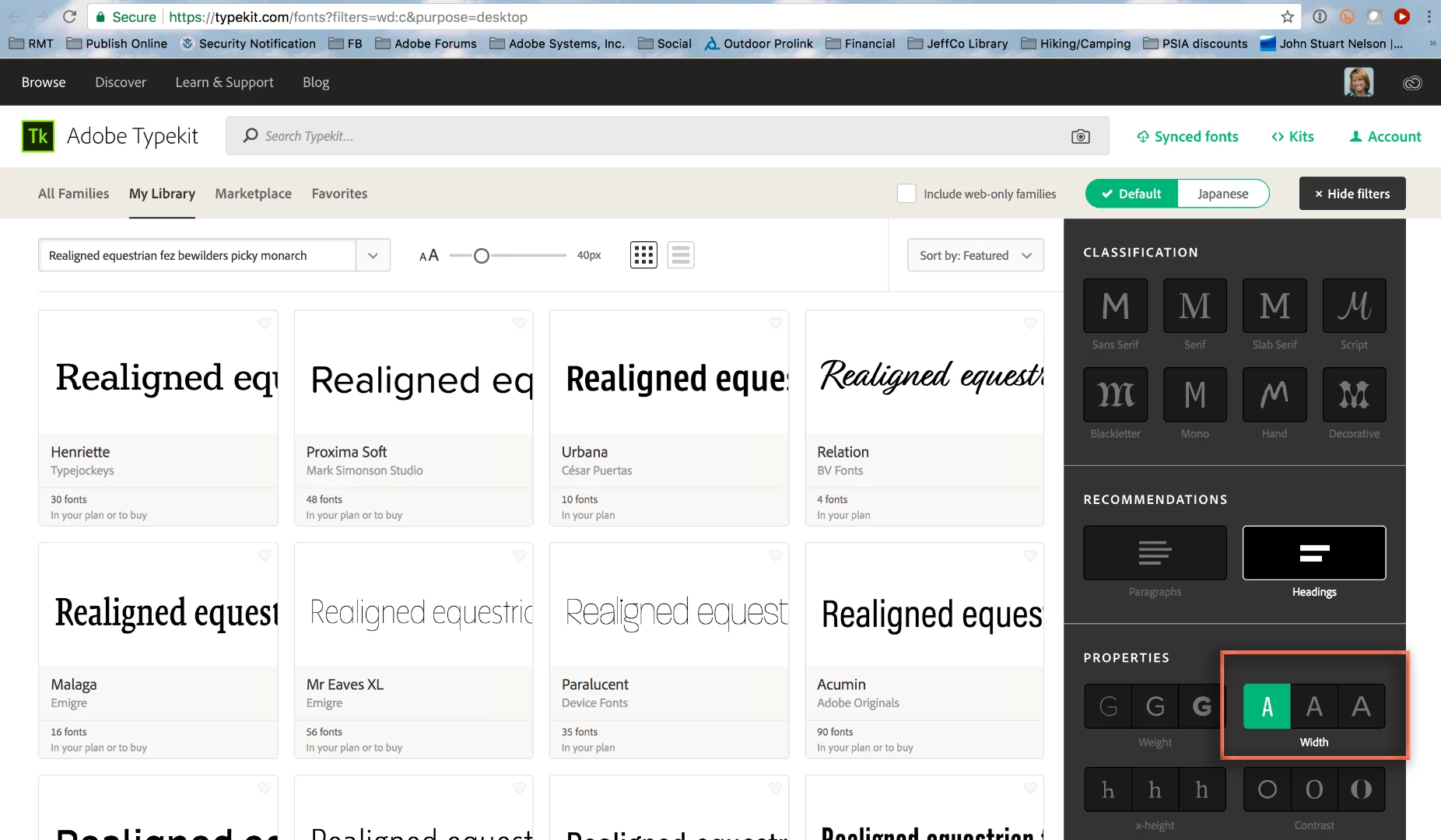
Task: Open the user profile avatar
Action: point(1359,82)
